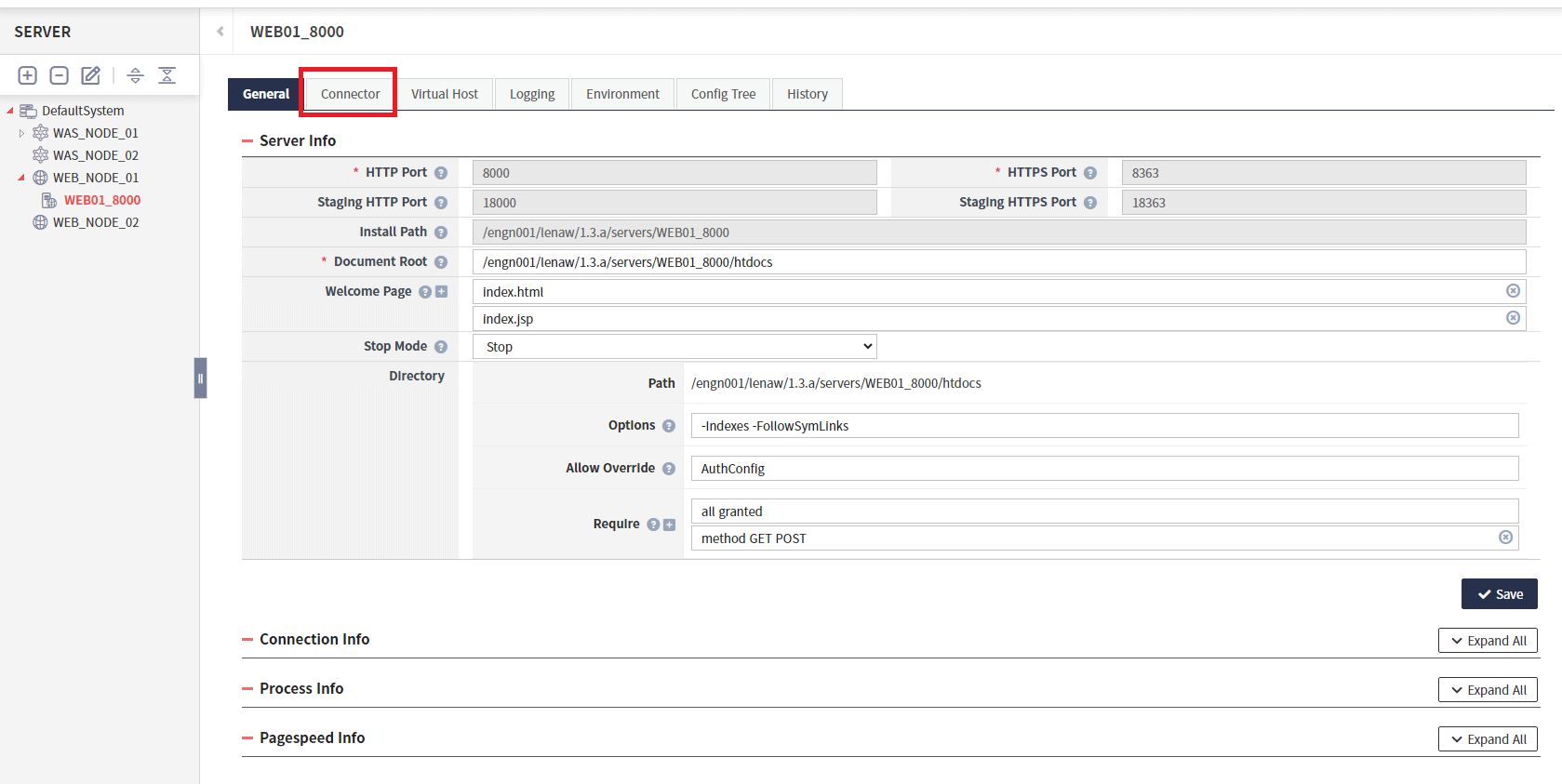Save the server settings

(x=1499, y=594)
